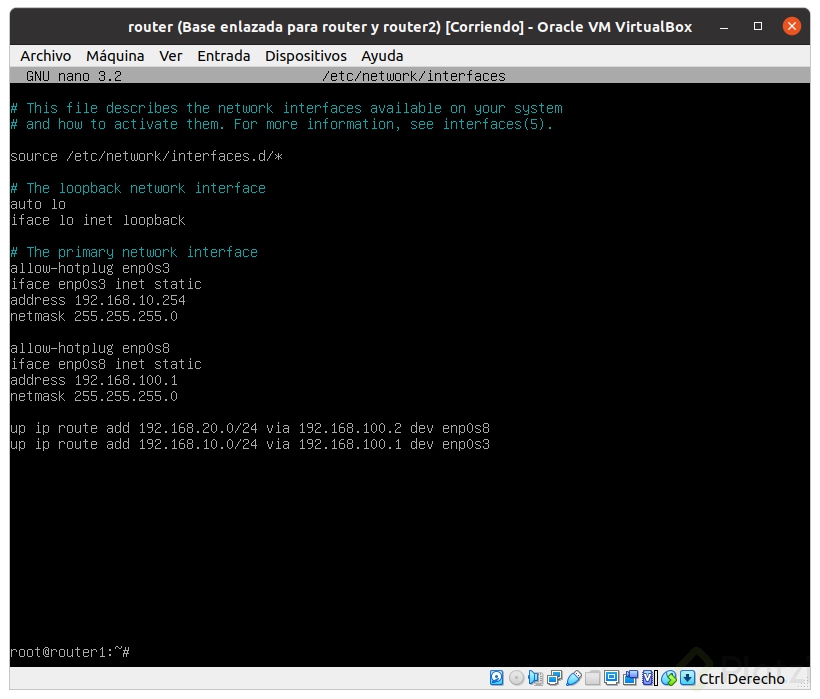Click the '# The primary network interface' comment
820x699 pixels.
(x=134, y=252)
